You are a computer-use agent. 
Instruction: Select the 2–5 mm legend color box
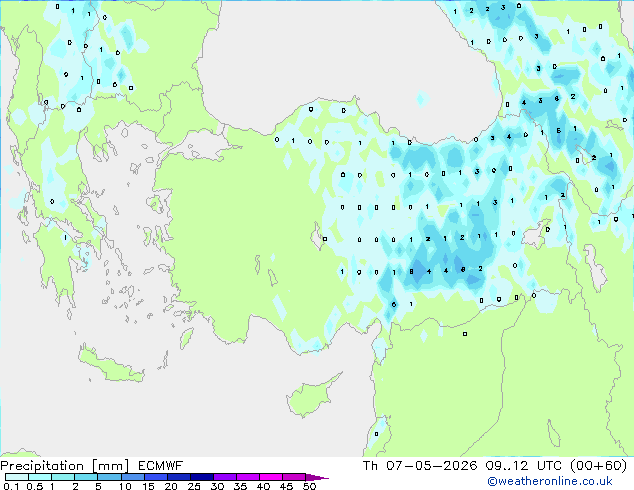(86, 477)
